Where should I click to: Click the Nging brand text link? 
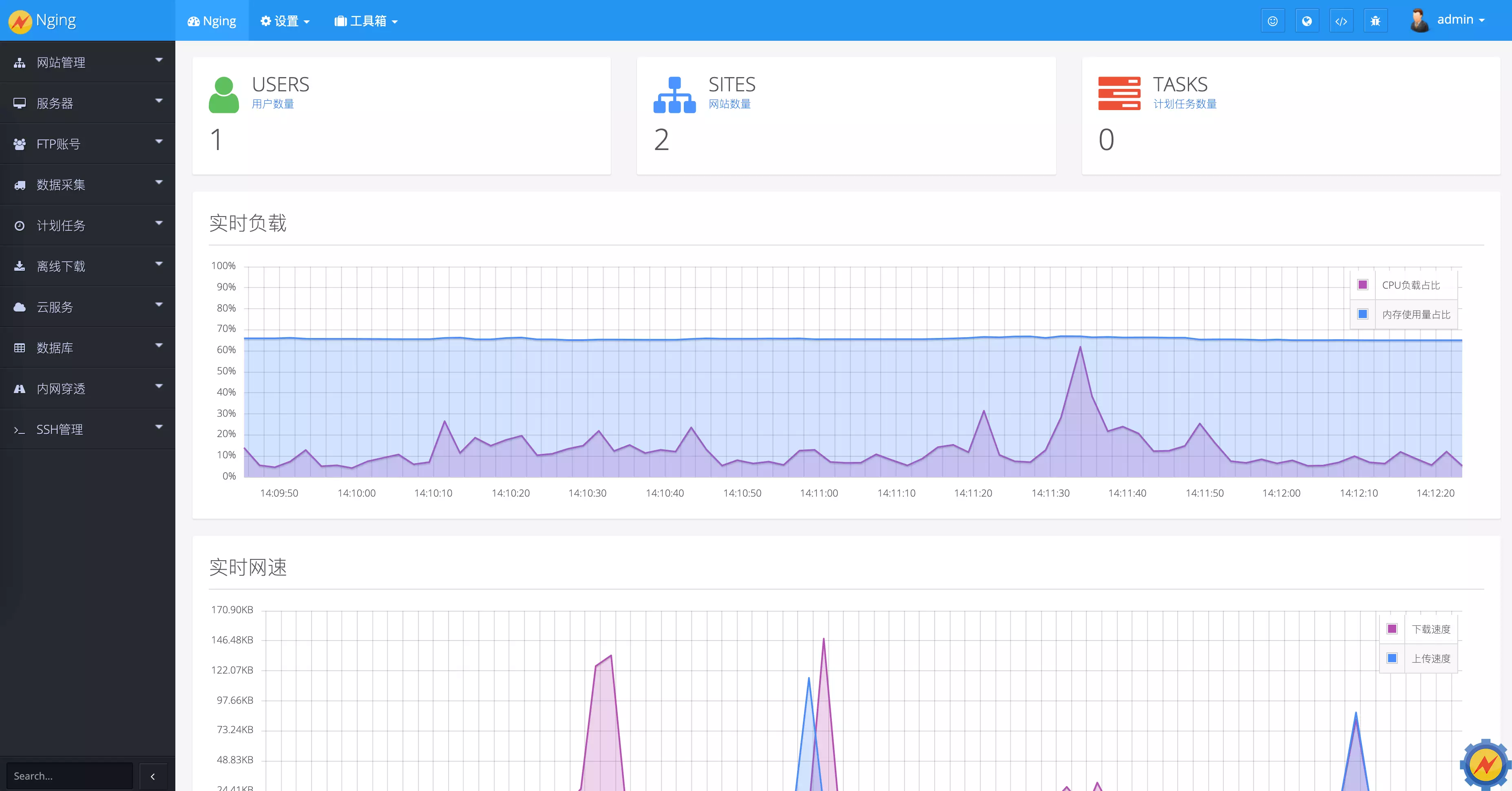(56, 20)
